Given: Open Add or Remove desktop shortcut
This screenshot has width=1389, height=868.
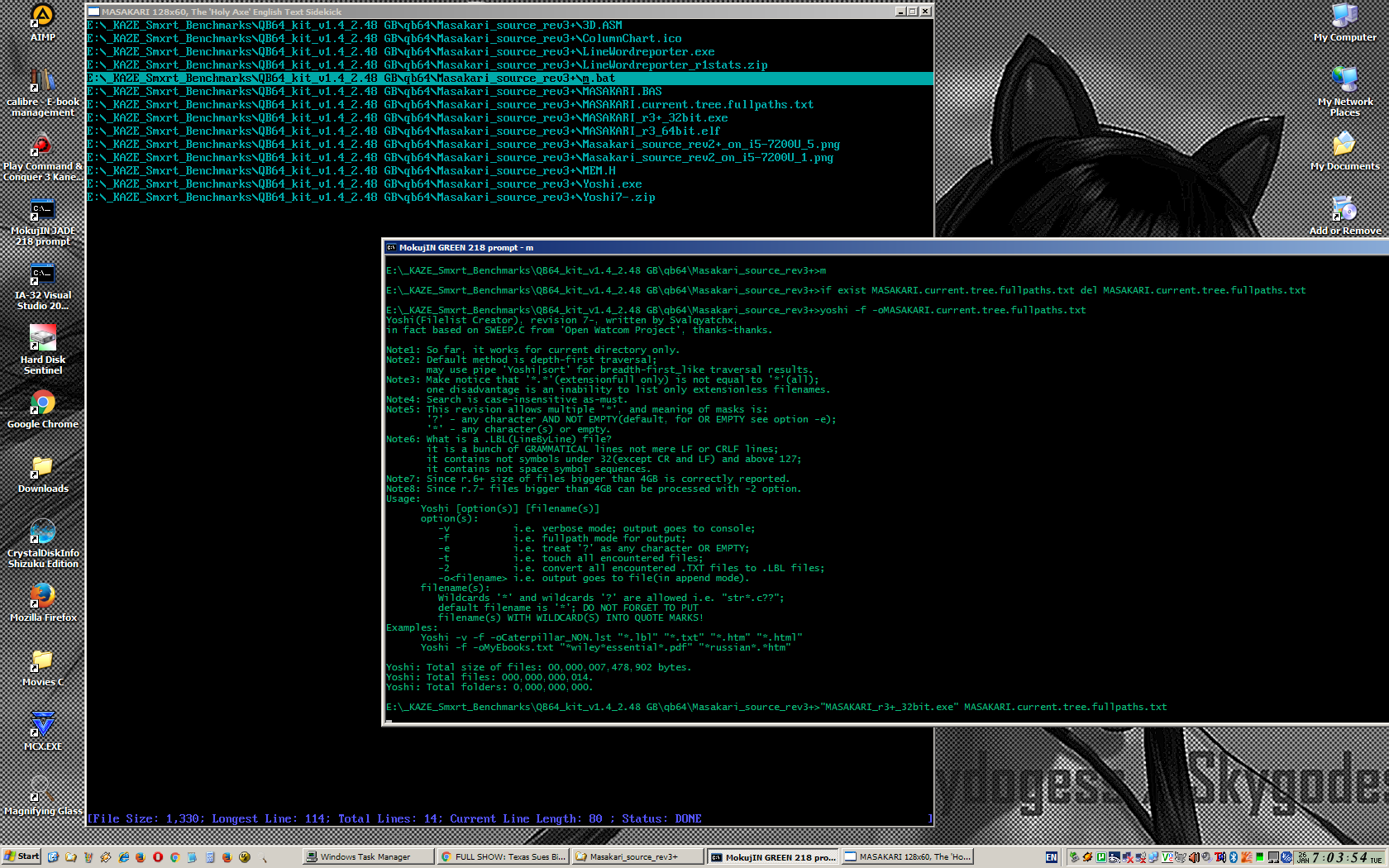Looking at the screenshot, I should pyautogui.click(x=1344, y=216).
